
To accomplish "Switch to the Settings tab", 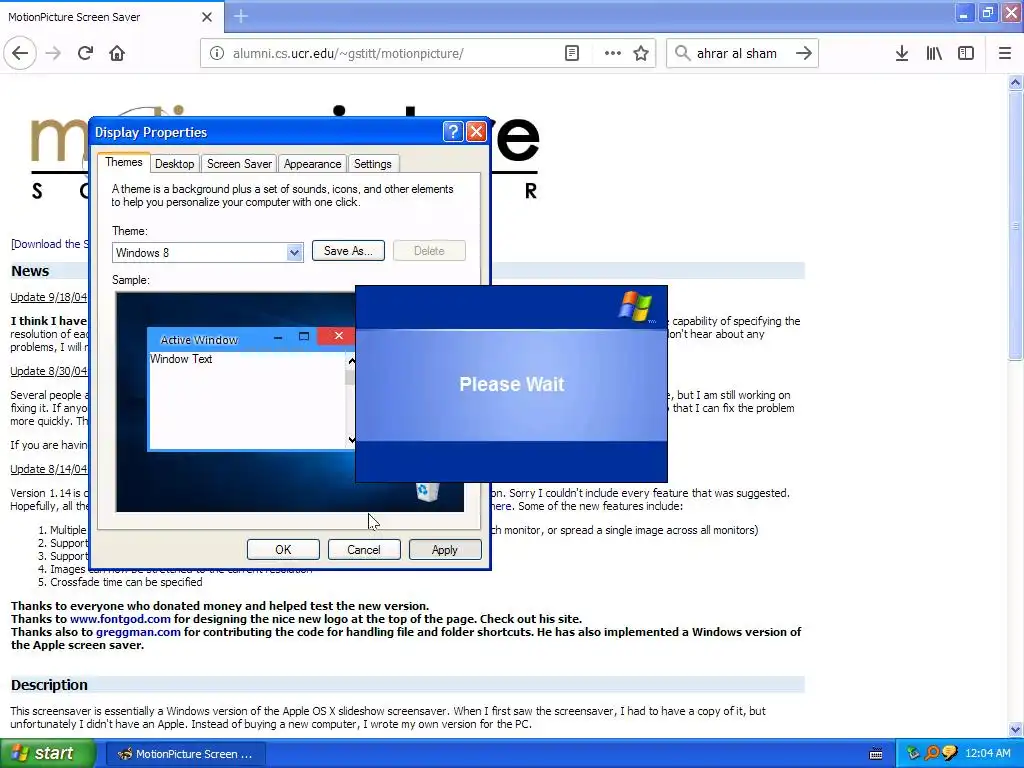I will (372, 164).
